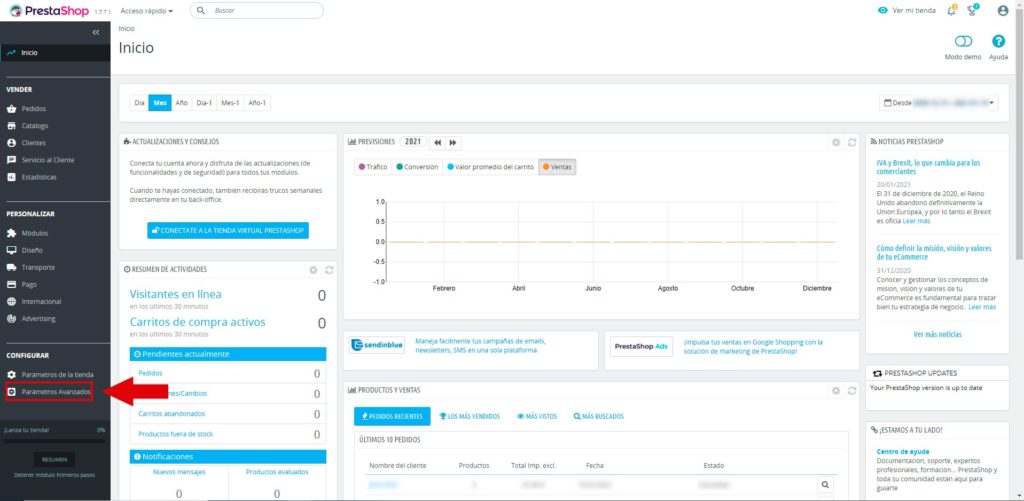Click the Productos fuera de stock link
Image resolution: width=1024 pixels, height=501 pixels.
pyautogui.click(x=176, y=434)
